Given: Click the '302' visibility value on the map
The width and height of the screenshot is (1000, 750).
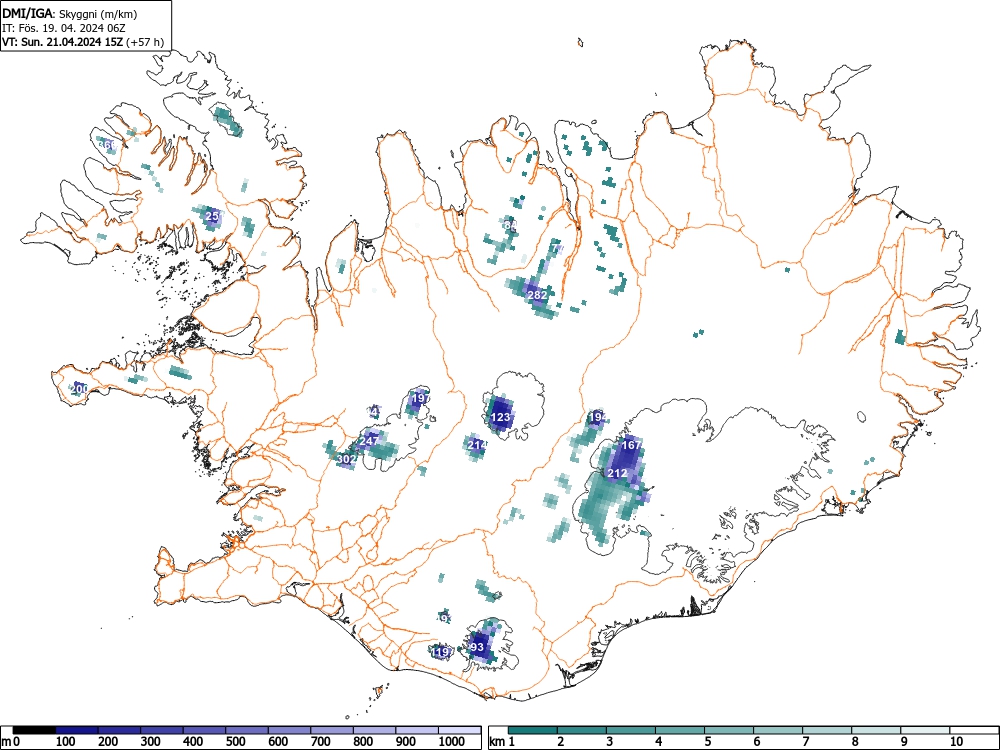Looking at the screenshot, I should (x=346, y=459).
